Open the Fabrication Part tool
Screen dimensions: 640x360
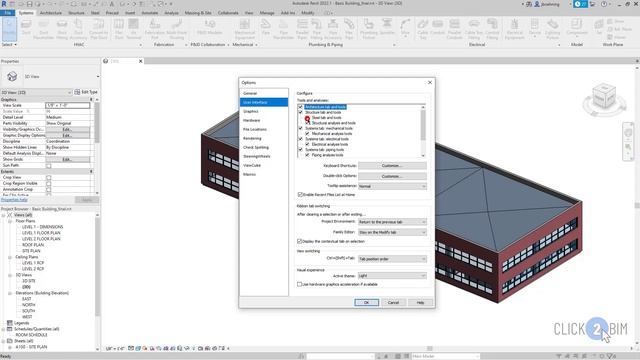click(x=155, y=29)
